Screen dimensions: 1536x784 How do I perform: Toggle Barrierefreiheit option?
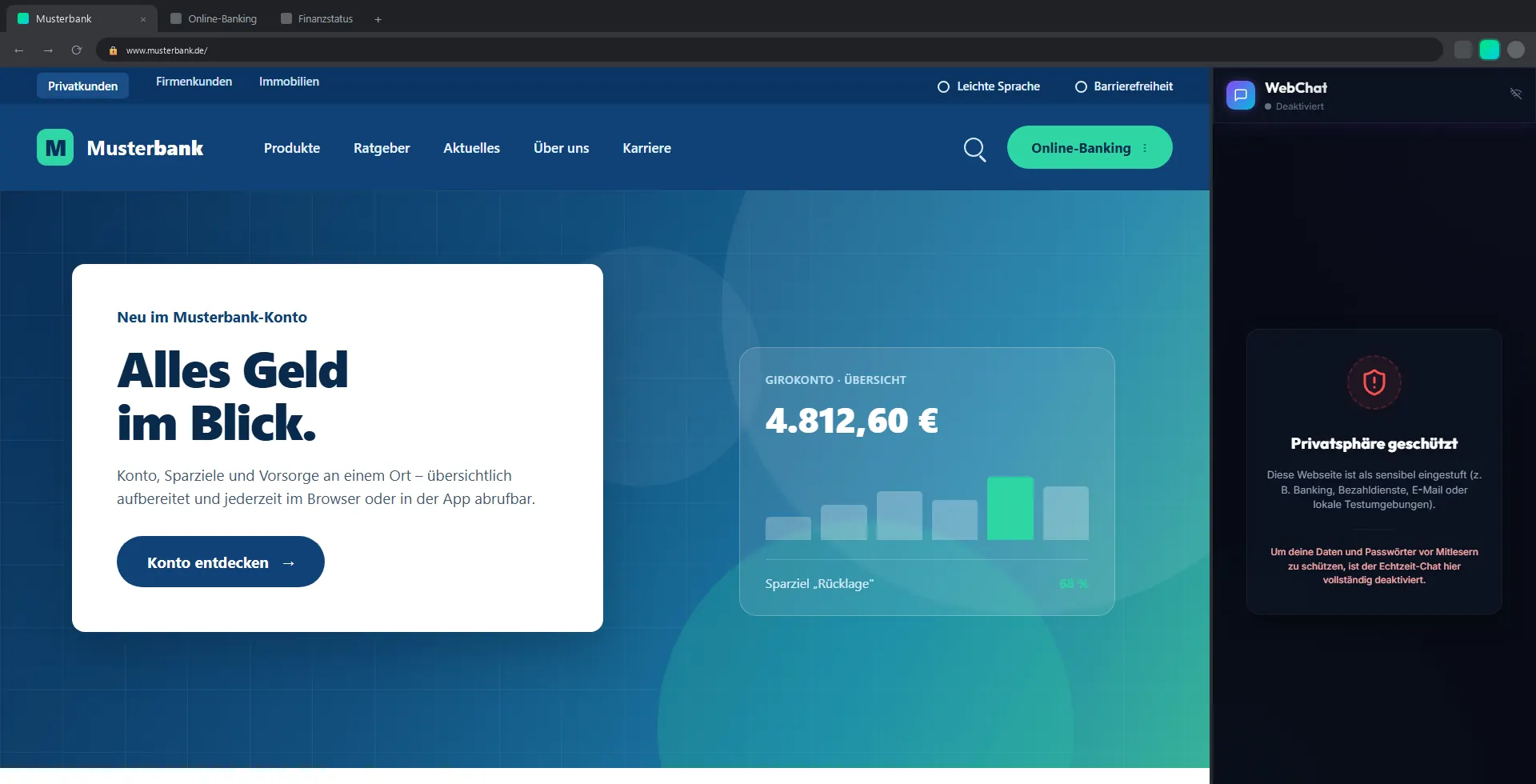click(x=1124, y=86)
